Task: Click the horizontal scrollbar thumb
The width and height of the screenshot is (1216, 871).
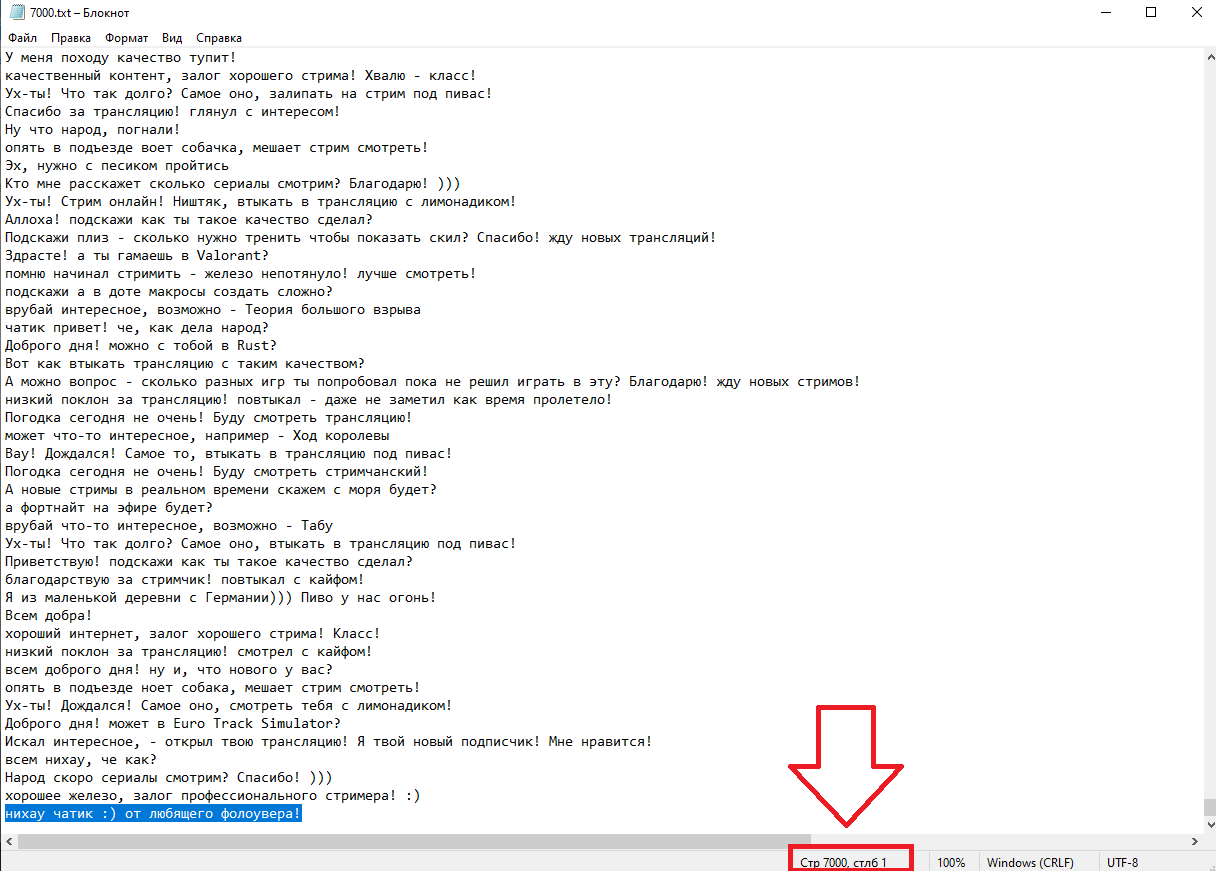Action: (414, 842)
